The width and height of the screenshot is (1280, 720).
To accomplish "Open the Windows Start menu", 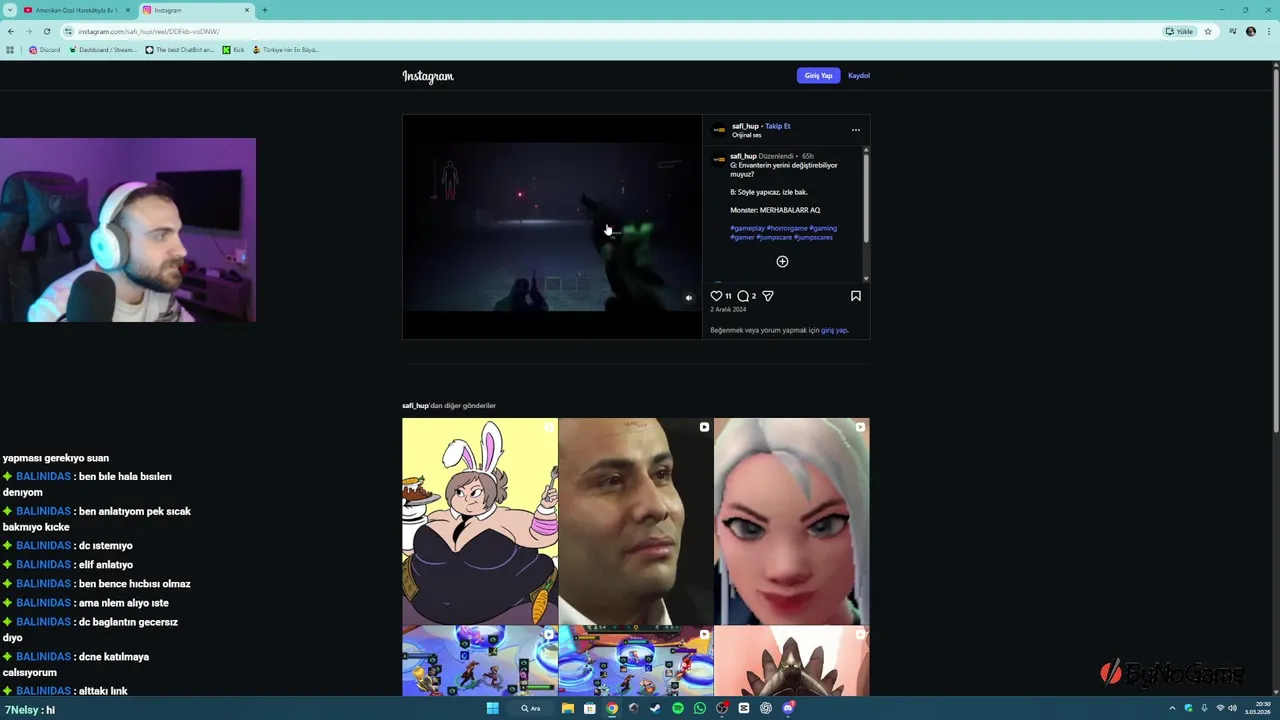I will tap(493, 708).
